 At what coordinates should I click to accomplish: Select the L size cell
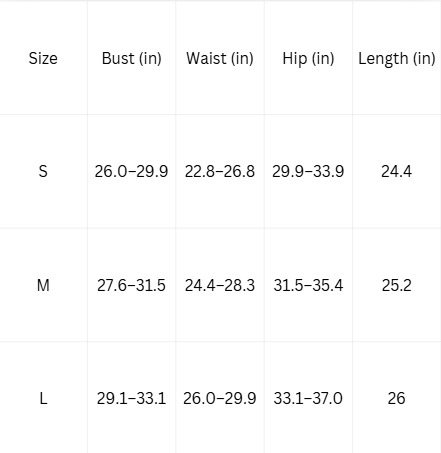(x=43, y=398)
